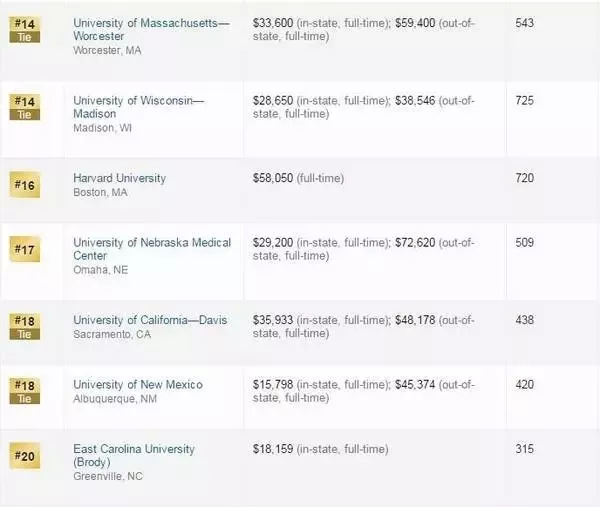Viewport: 600px width, 507px height.
Task: Click the #16 rank badge for Harvard
Action: (x=25, y=185)
